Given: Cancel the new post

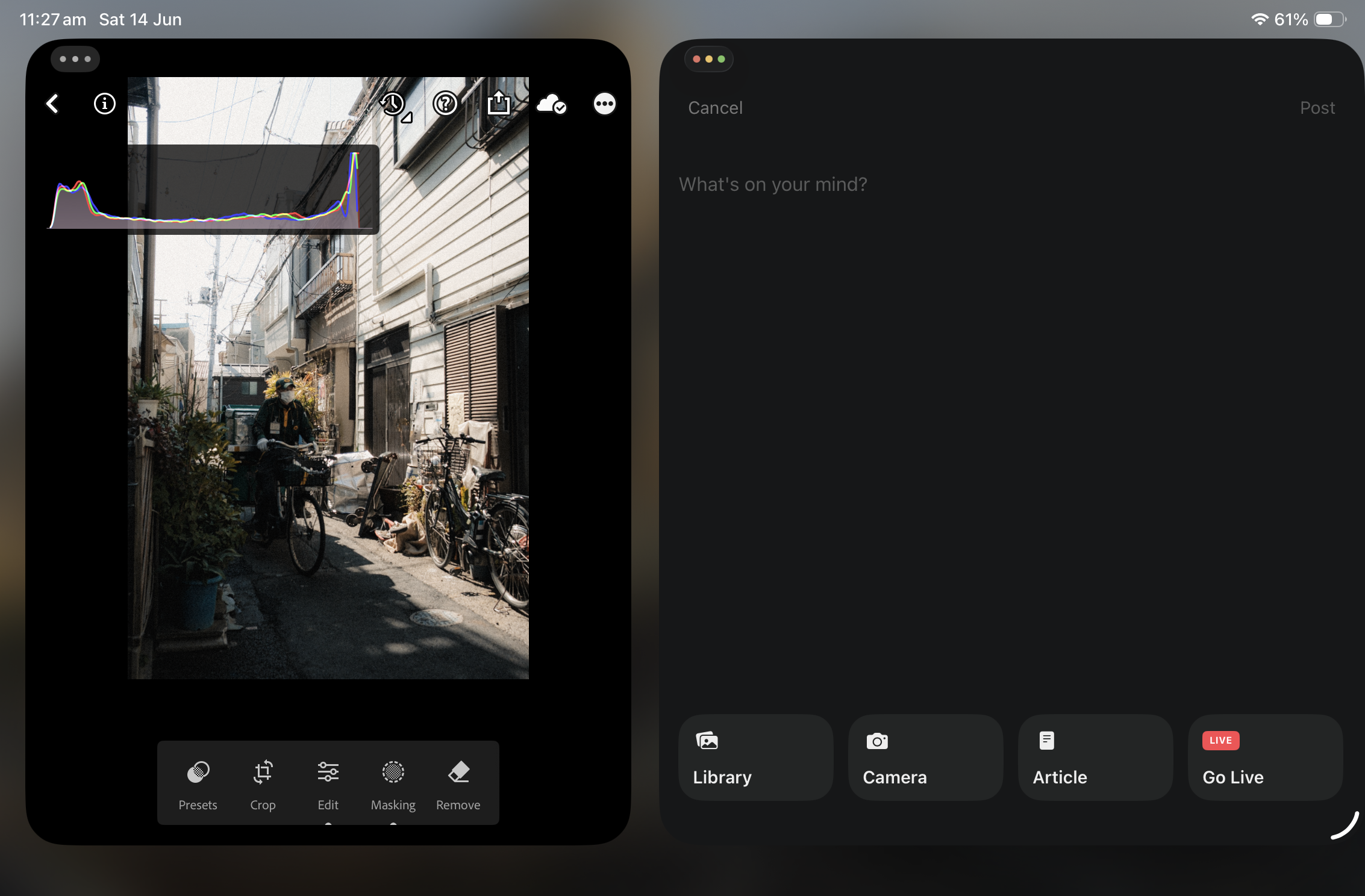Looking at the screenshot, I should (715, 108).
